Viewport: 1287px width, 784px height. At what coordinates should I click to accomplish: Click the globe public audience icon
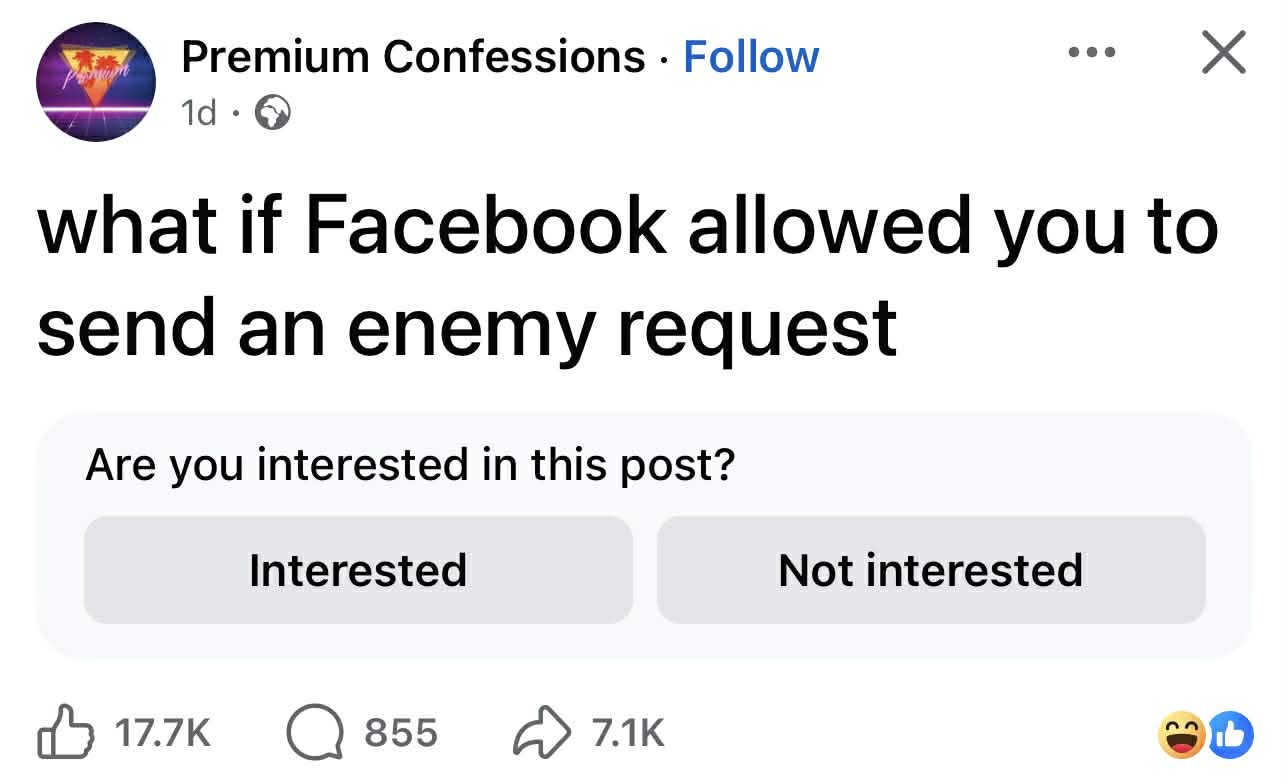click(272, 115)
